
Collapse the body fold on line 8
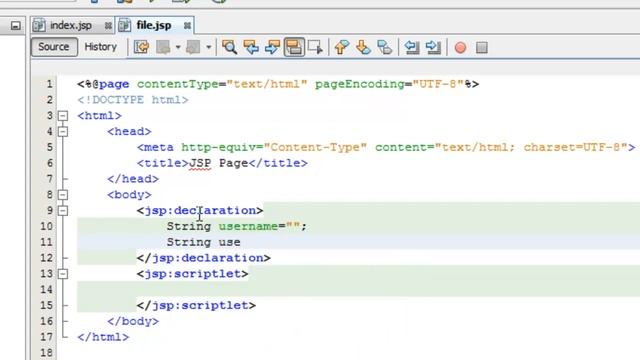click(62, 195)
